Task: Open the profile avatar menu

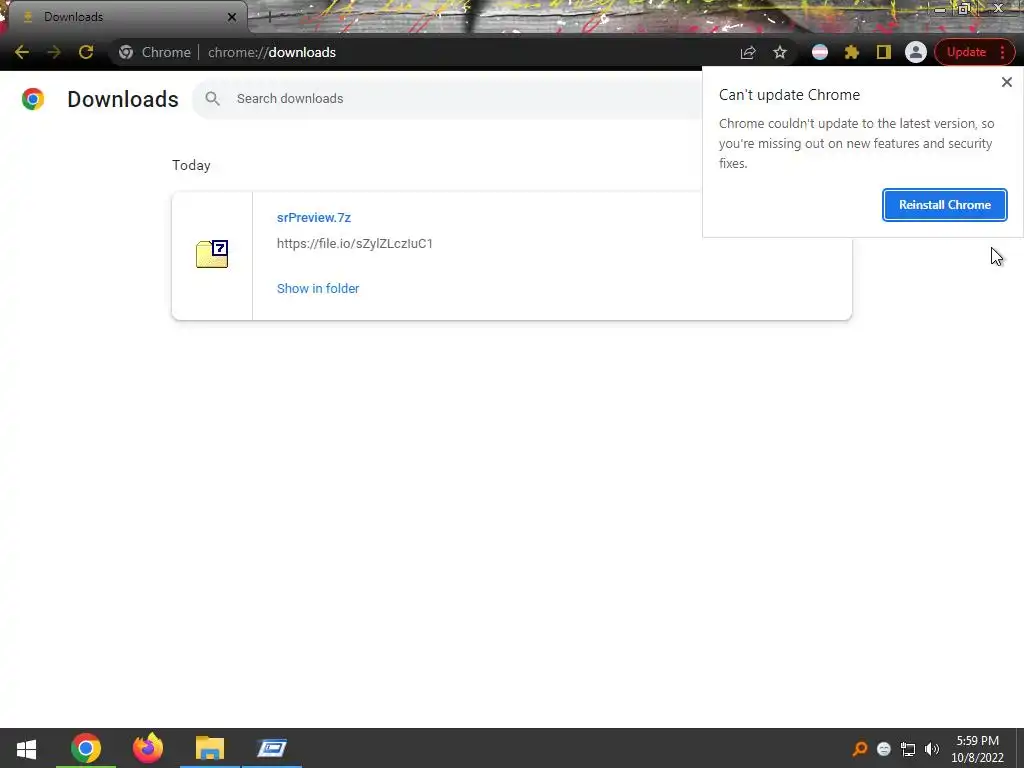Action: [x=916, y=52]
